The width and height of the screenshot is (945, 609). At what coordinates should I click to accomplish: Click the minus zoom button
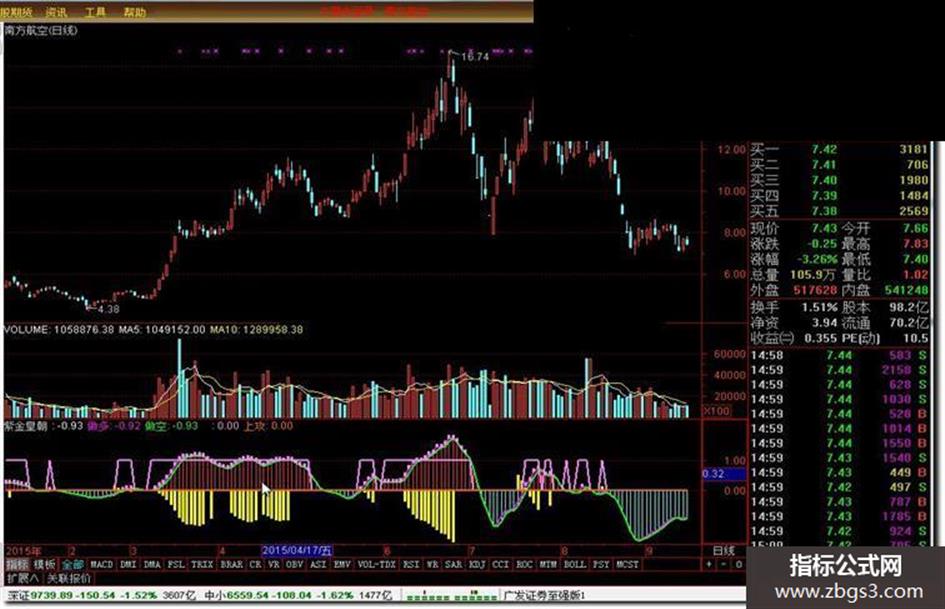click(724, 564)
